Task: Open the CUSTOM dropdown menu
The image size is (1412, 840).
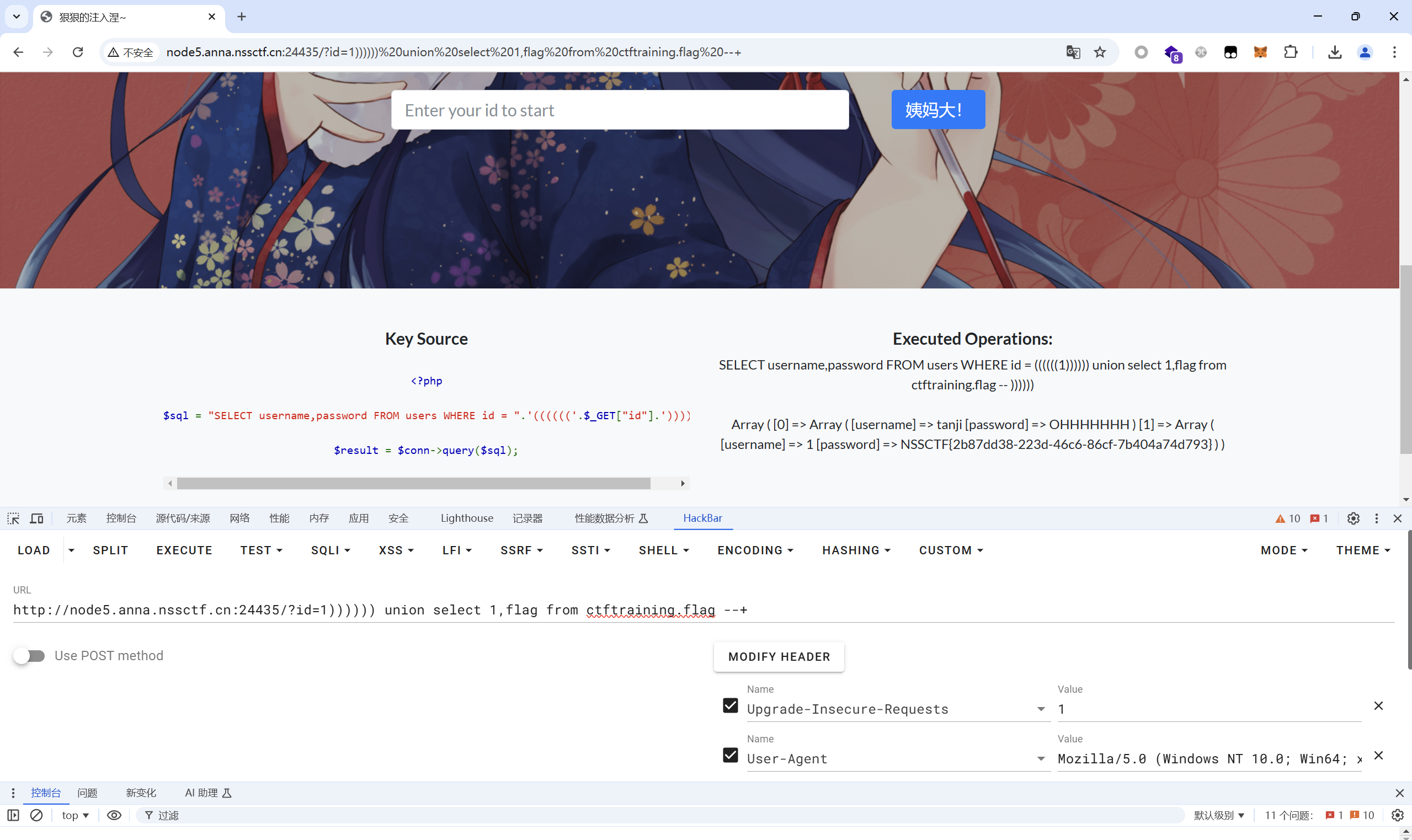Action: [951, 550]
